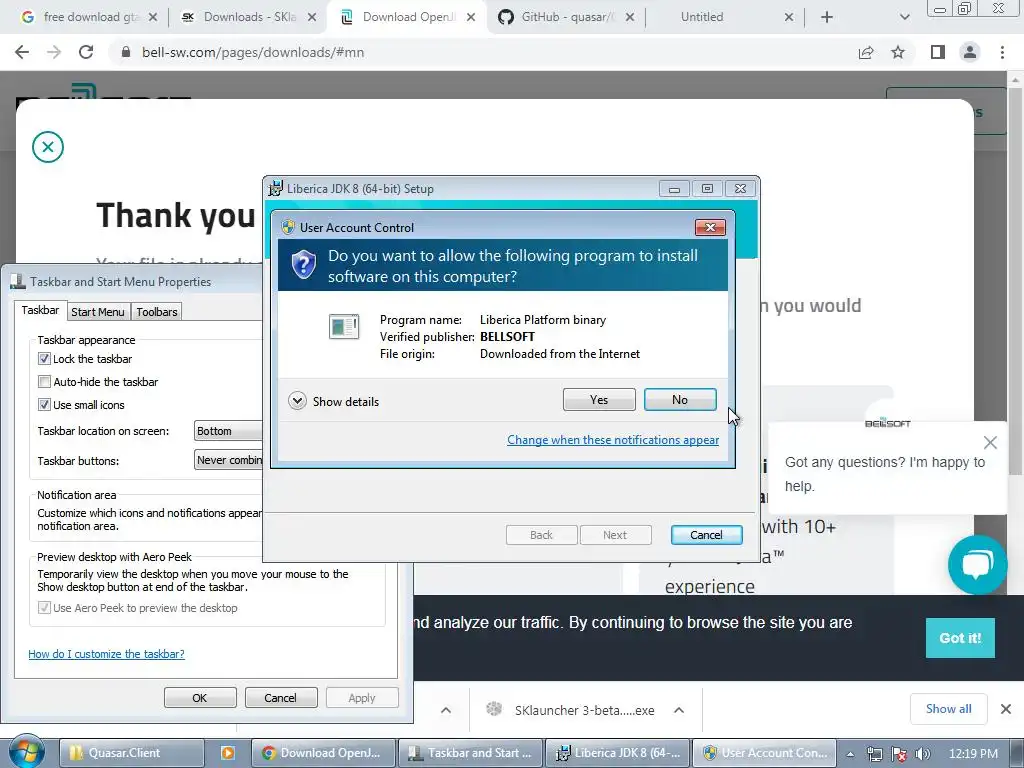Switch to Download OpenJDK Chrome taskbar button

323,753
